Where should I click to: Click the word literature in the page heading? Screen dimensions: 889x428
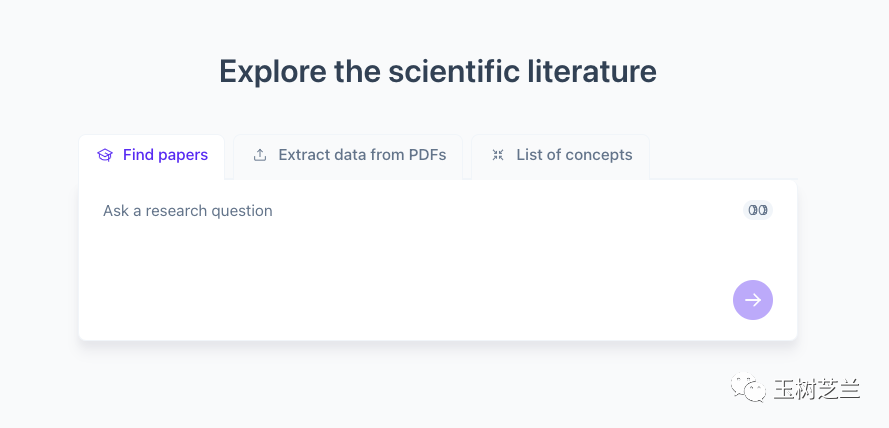point(592,71)
